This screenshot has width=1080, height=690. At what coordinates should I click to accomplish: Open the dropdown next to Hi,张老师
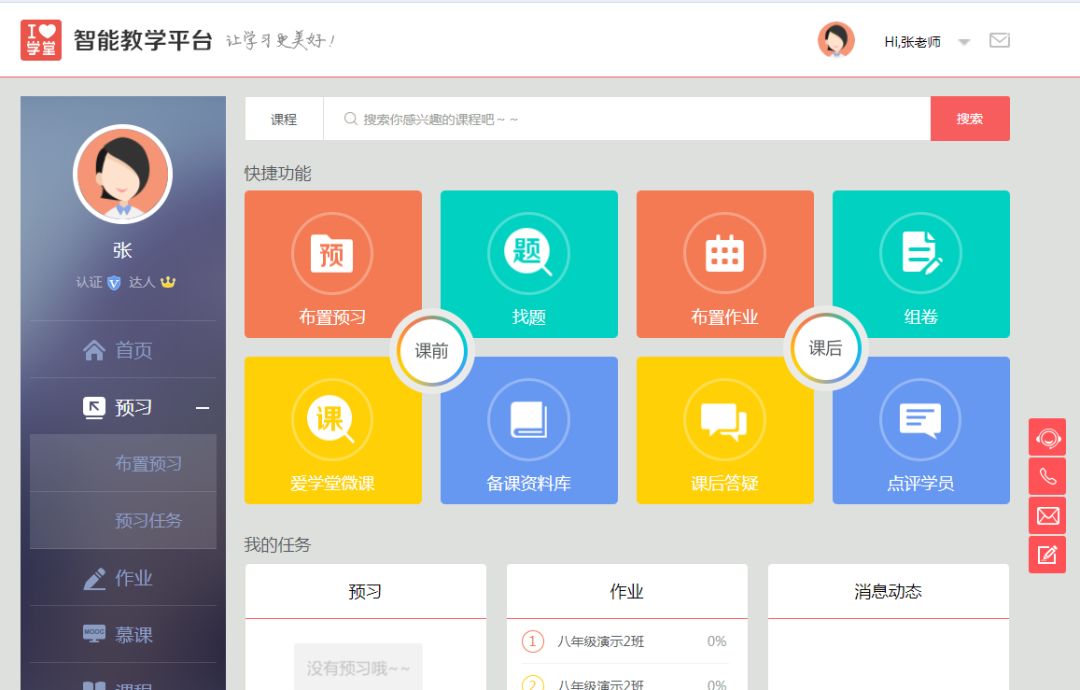click(962, 41)
